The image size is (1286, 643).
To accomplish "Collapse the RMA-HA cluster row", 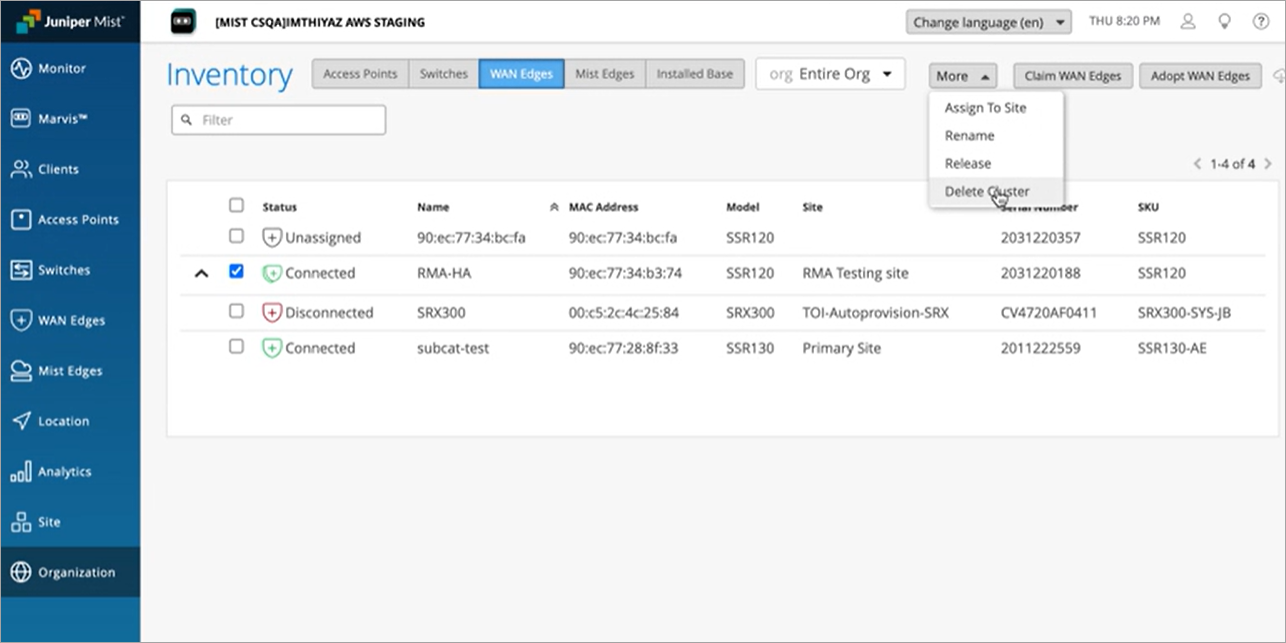I will tap(201, 273).
